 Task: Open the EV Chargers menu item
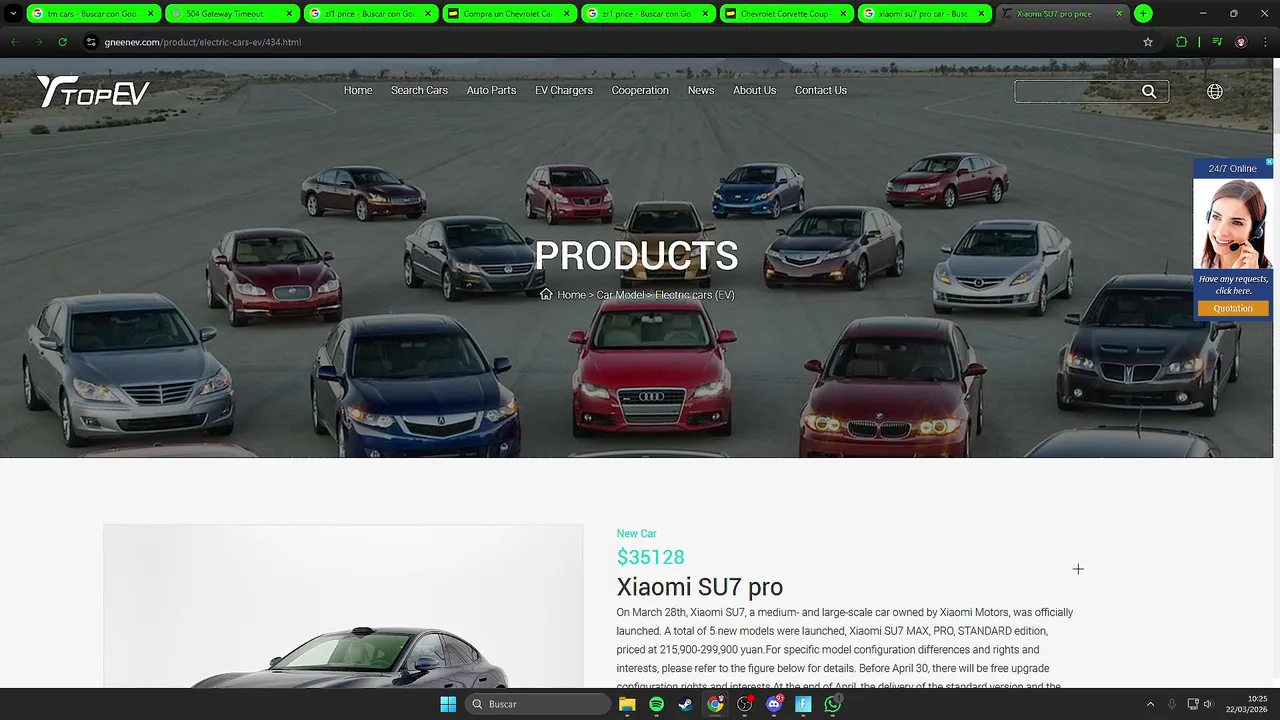point(564,90)
